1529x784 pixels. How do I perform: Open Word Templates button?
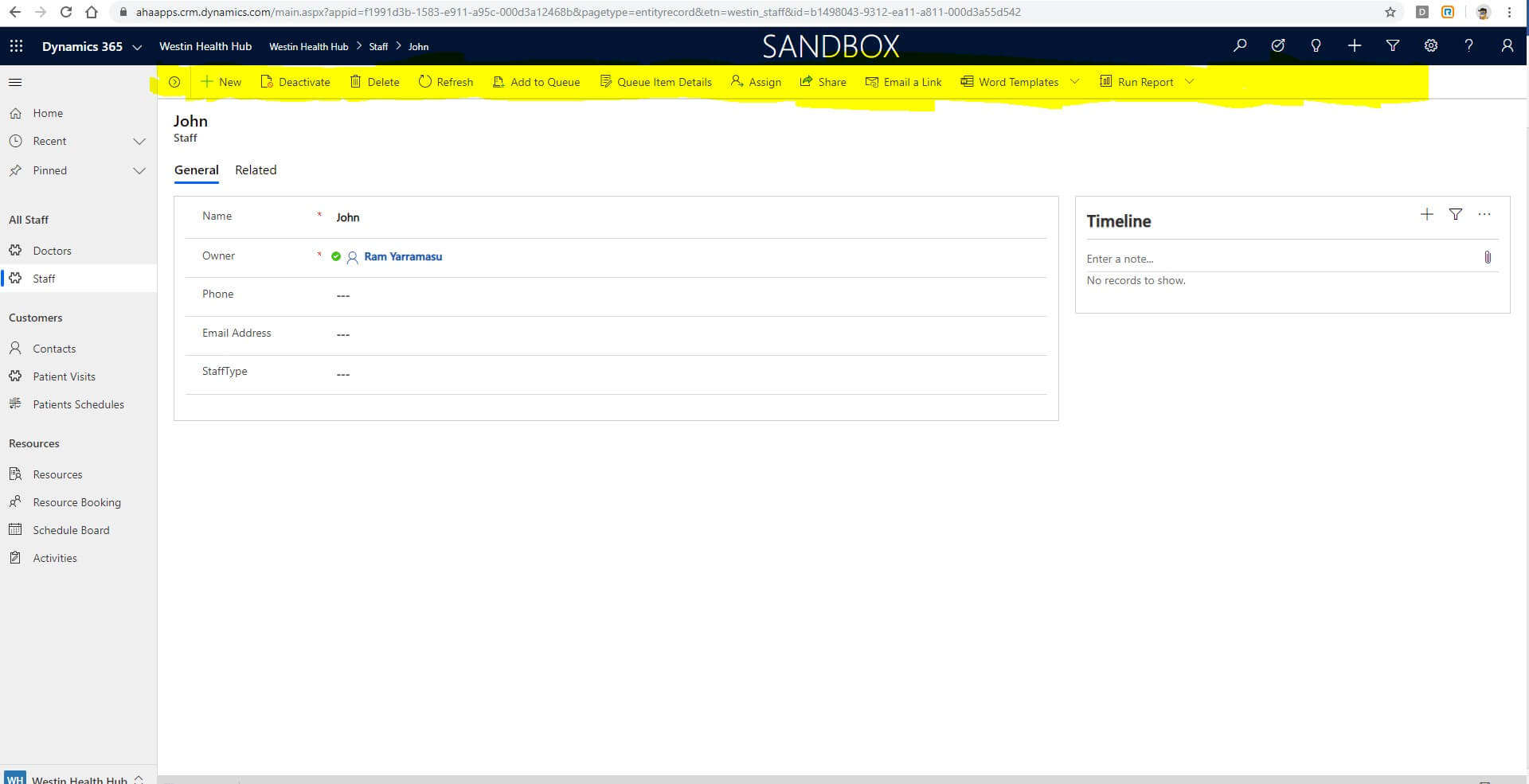[1010, 82]
